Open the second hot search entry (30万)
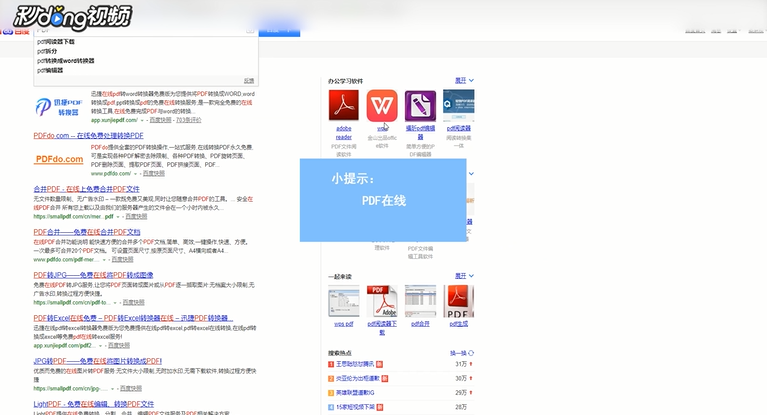 358,378
